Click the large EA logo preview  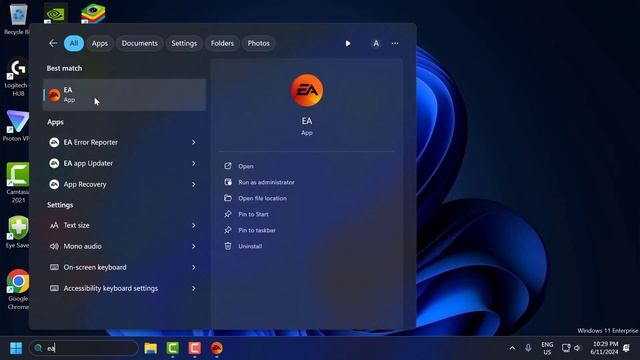click(307, 90)
